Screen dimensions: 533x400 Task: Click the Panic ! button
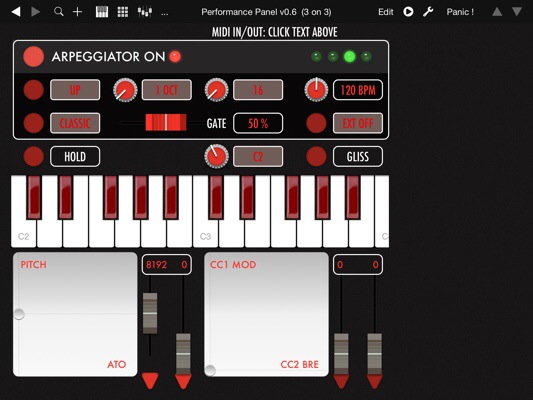pos(460,12)
